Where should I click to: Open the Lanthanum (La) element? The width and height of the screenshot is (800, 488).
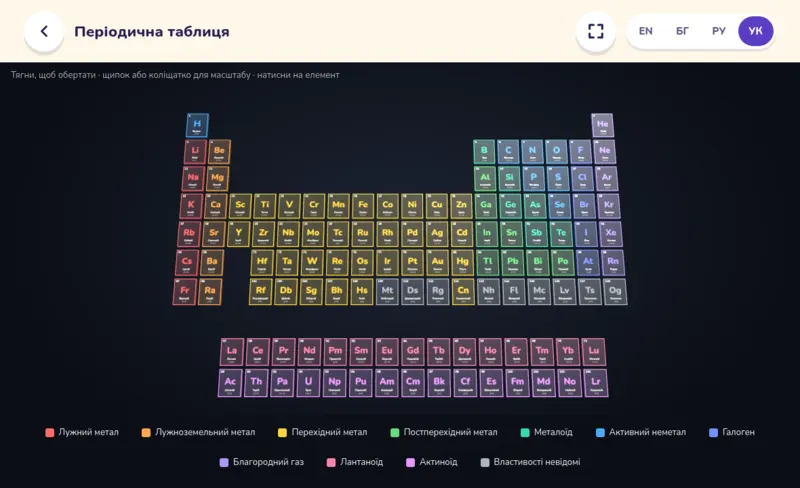232,352
